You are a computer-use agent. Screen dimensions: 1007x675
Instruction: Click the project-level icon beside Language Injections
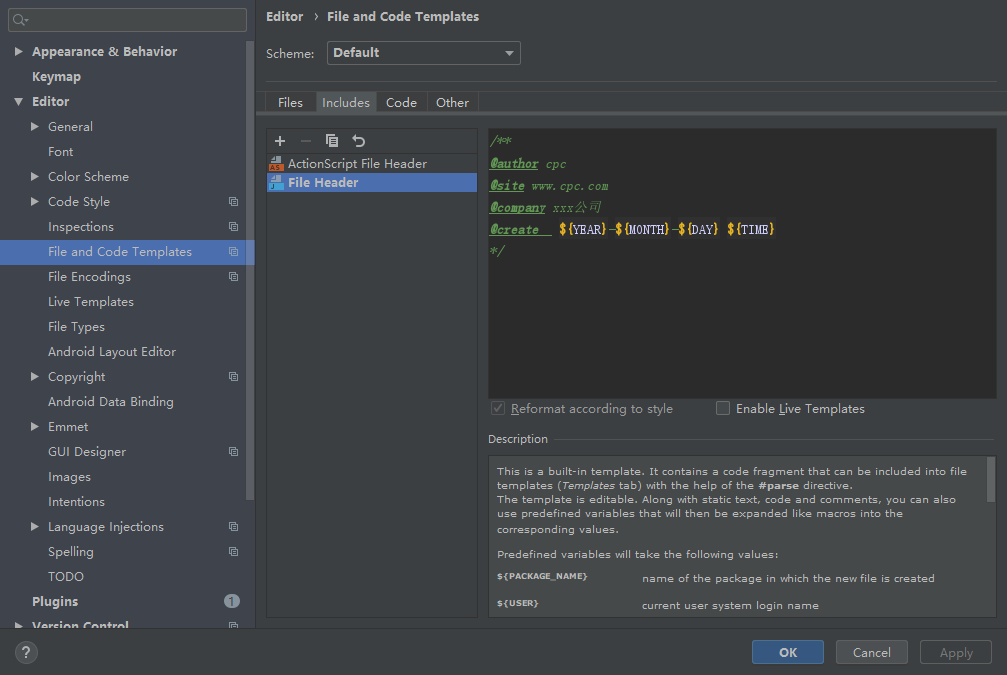tap(233, 527)
